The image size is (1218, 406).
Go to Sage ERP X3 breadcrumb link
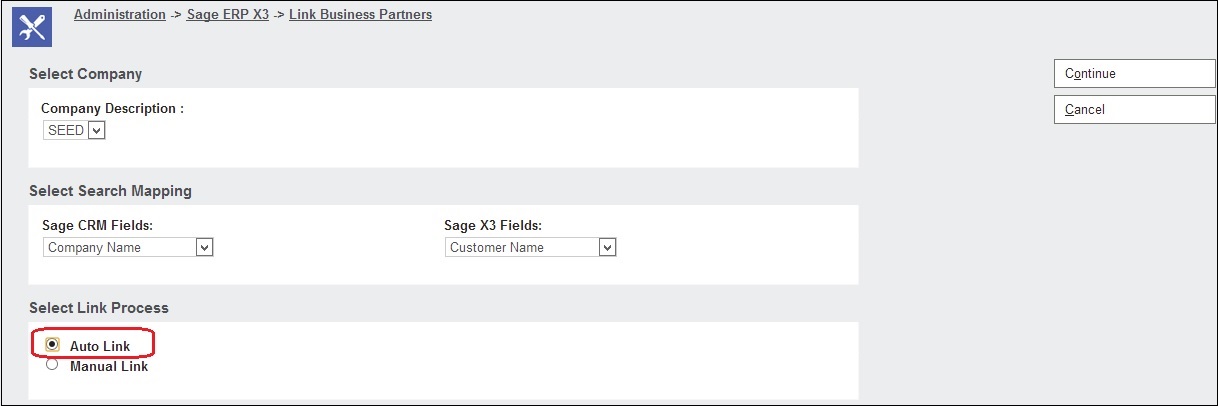(x=228, y=15)
